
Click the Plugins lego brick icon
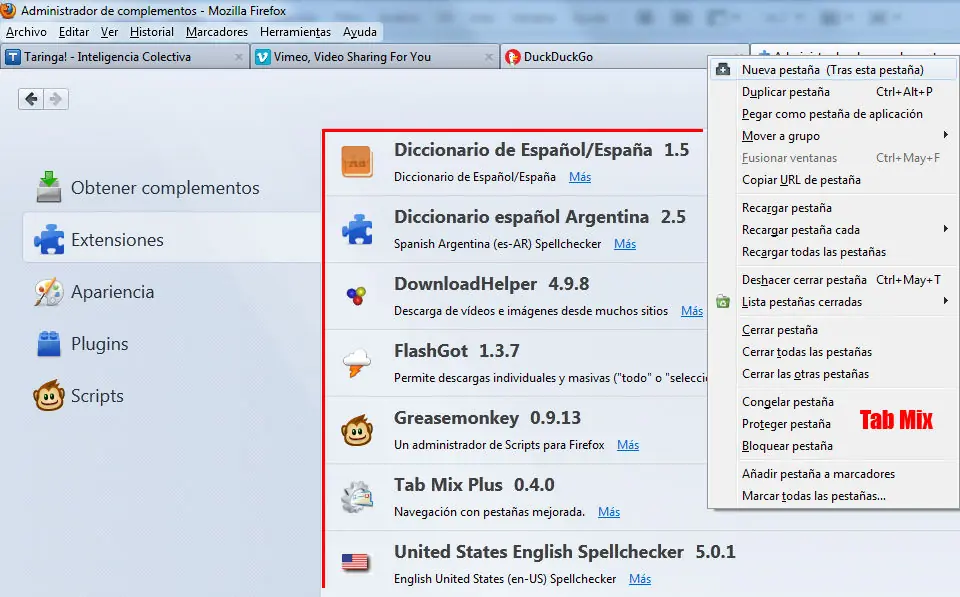pos(49,344)
